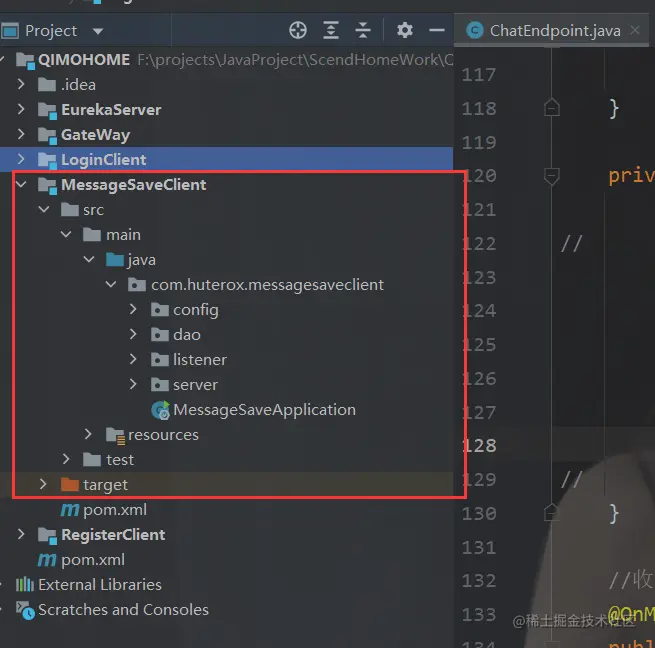This screenshot has height=648, width=655.
Task: Expand the resources folder
Action: point(88,435)
